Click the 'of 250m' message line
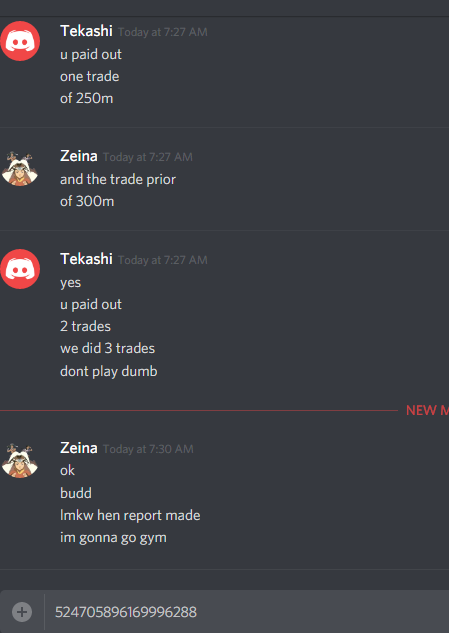Viewport: 449px width, 633px height. 86,98
